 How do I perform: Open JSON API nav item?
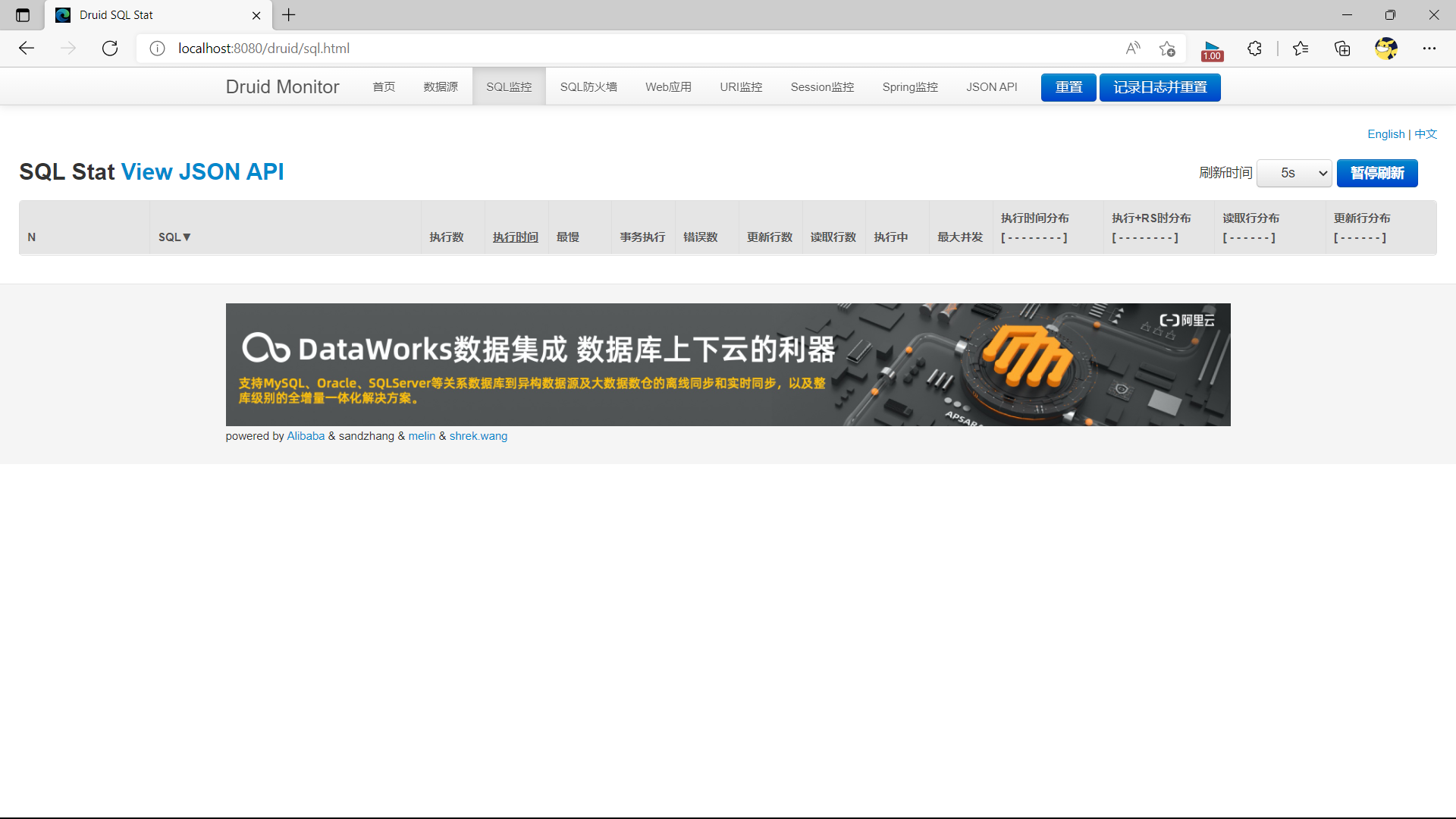click(x=992, y=86)
